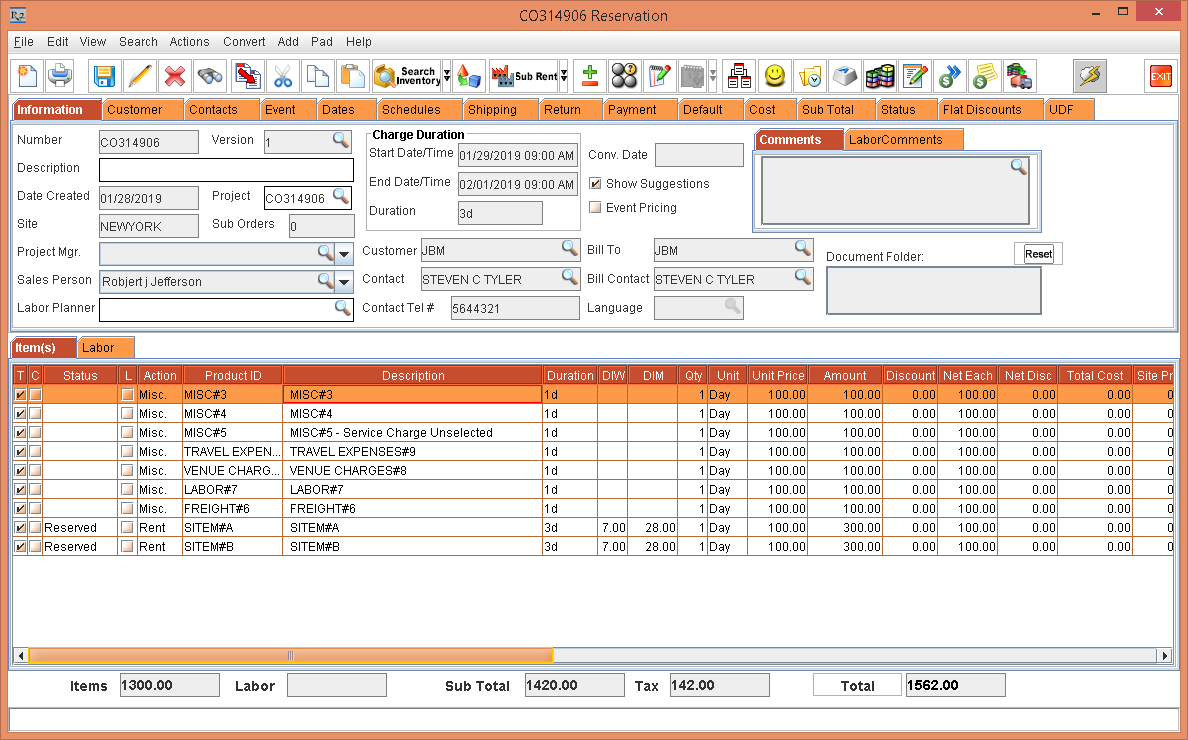Click the Save floppy disk icon
Screen dimensions: 1188x740
(x=104, y=76)
